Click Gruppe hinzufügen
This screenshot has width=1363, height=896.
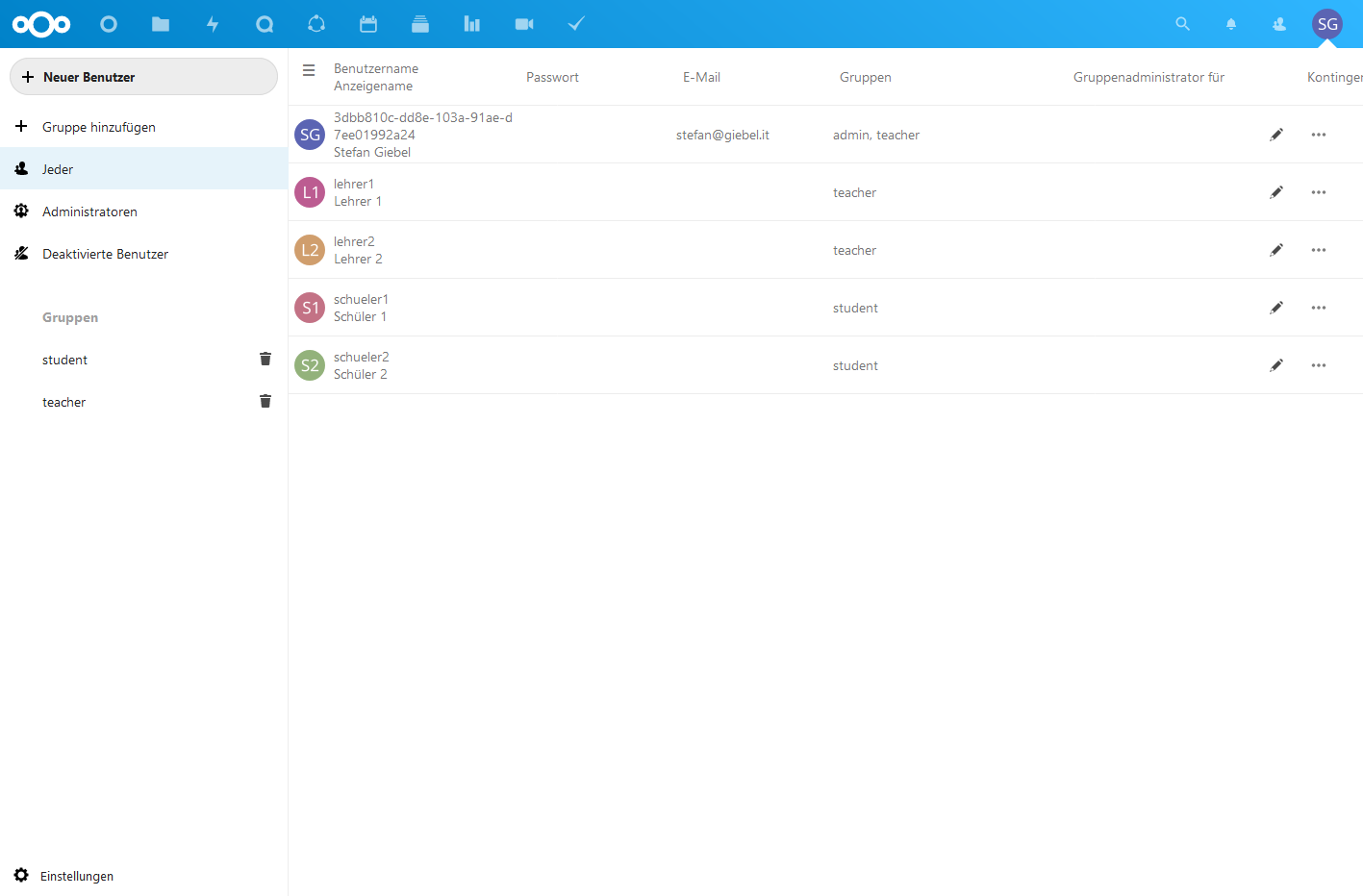(x=144, y=127)
